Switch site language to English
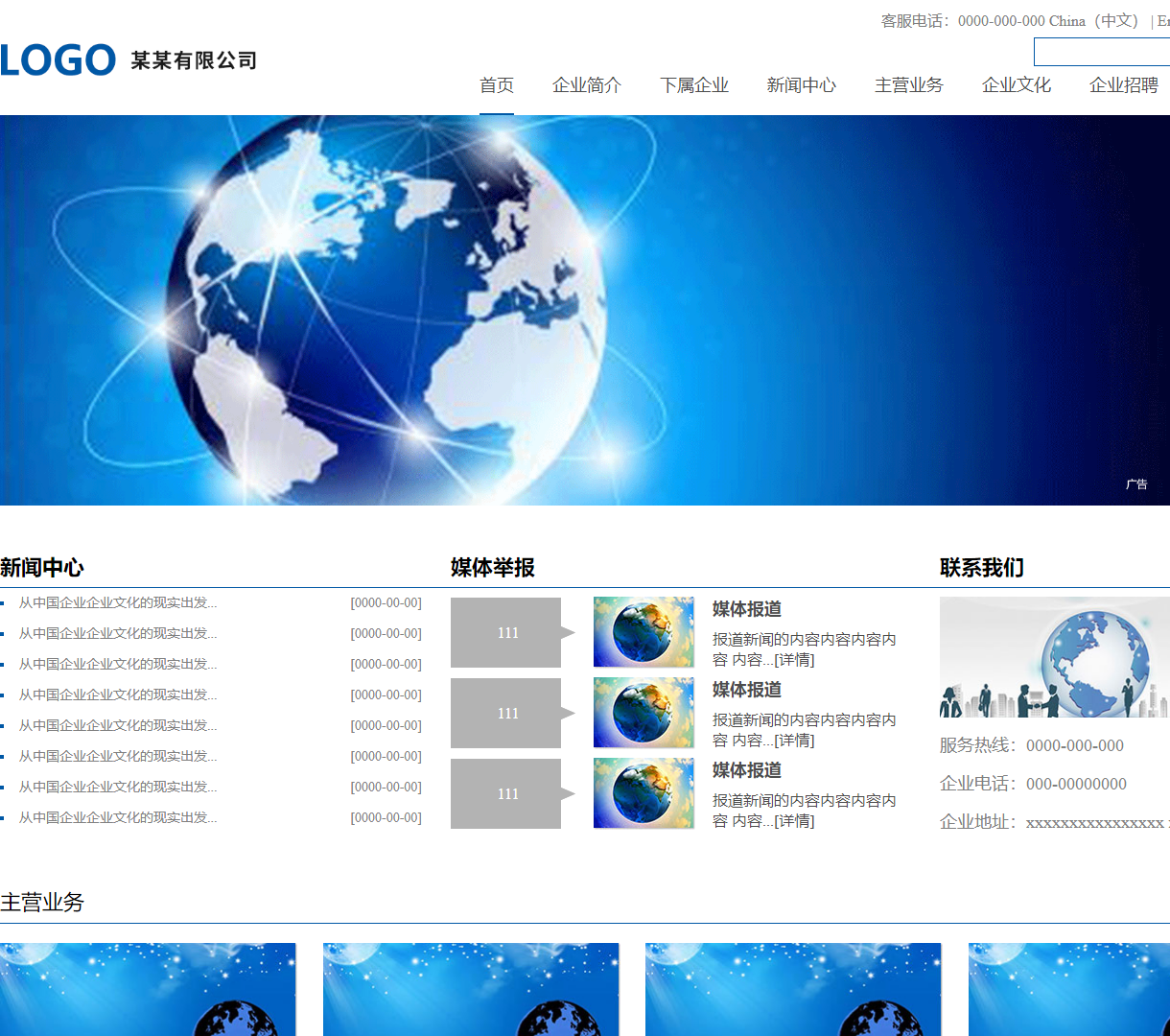 pyautogui.click(x=1163, y=20)
